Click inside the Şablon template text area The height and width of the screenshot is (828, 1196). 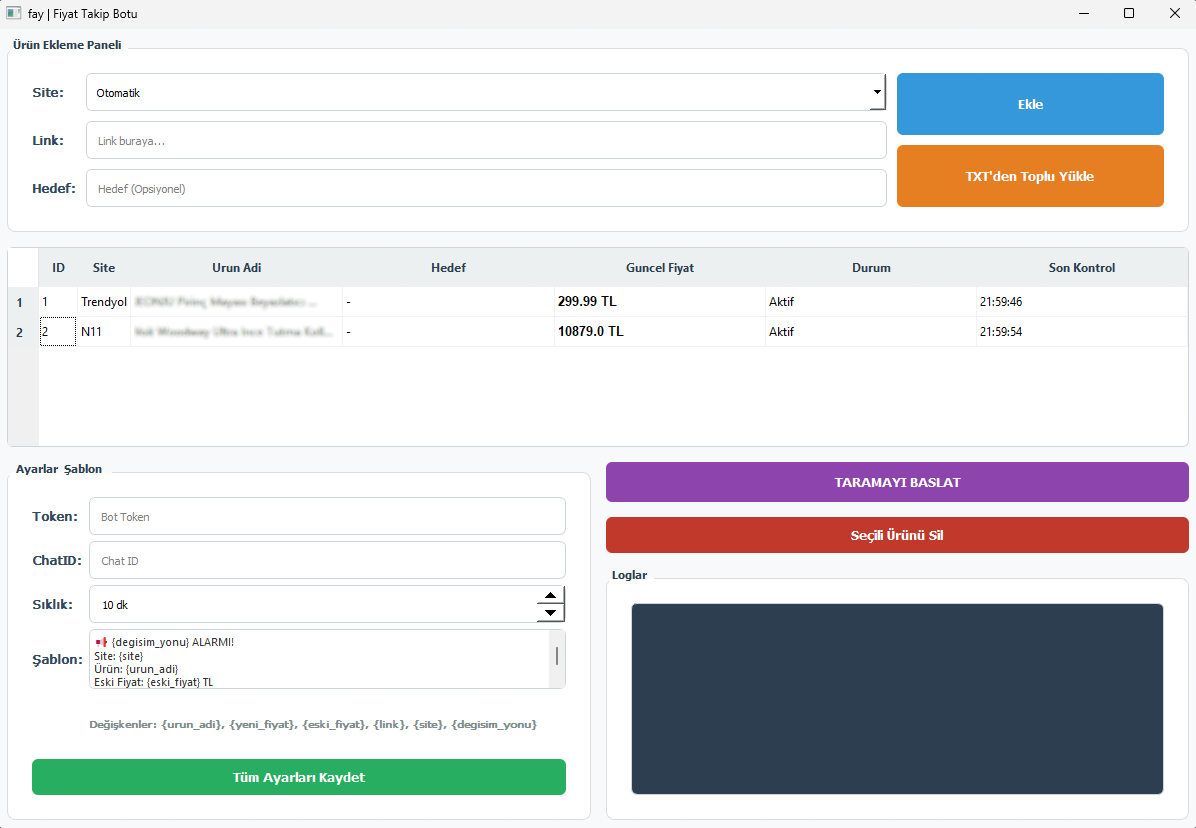point(319,660)
